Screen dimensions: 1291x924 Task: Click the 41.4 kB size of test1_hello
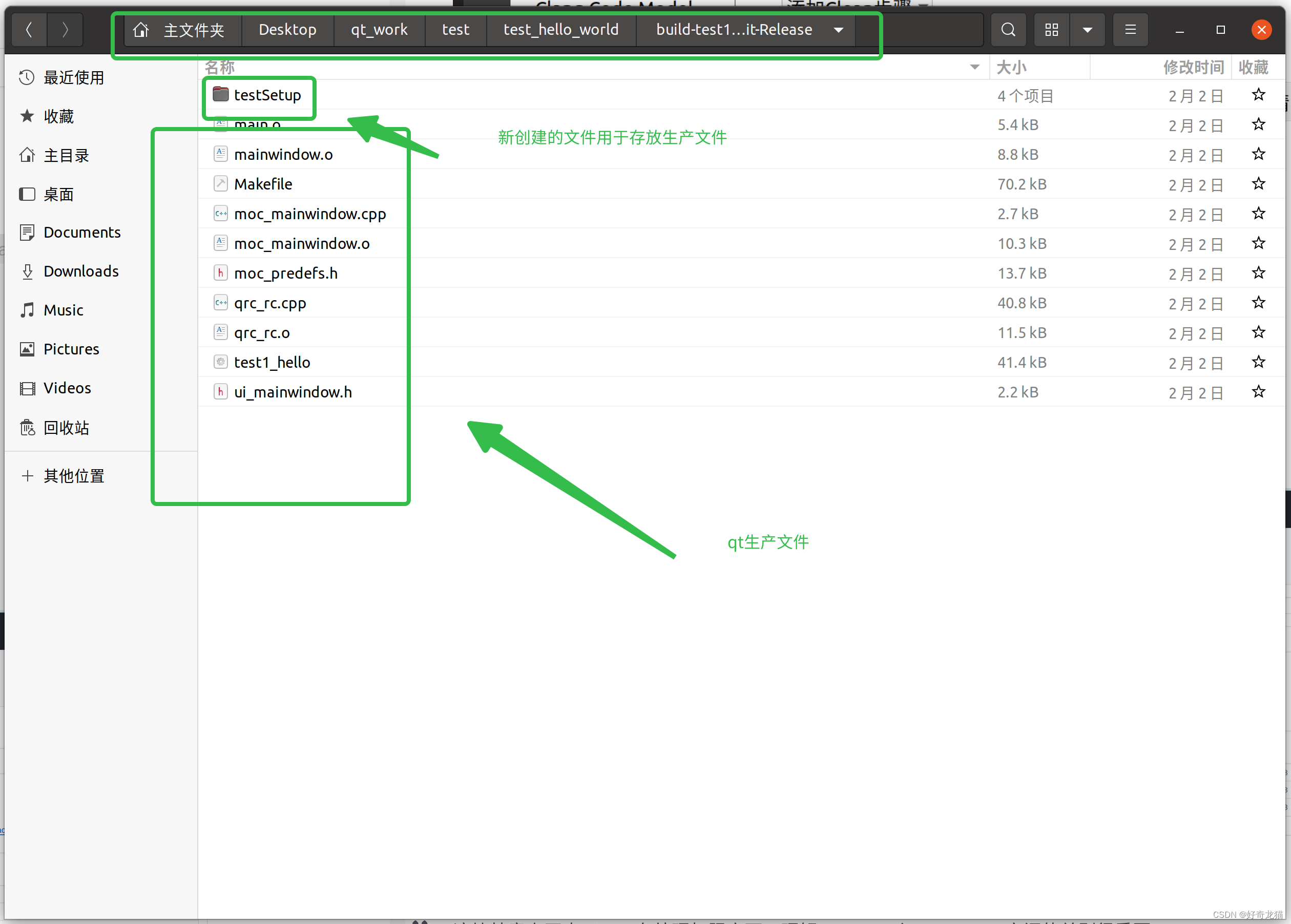click(x=1022, y=362)
